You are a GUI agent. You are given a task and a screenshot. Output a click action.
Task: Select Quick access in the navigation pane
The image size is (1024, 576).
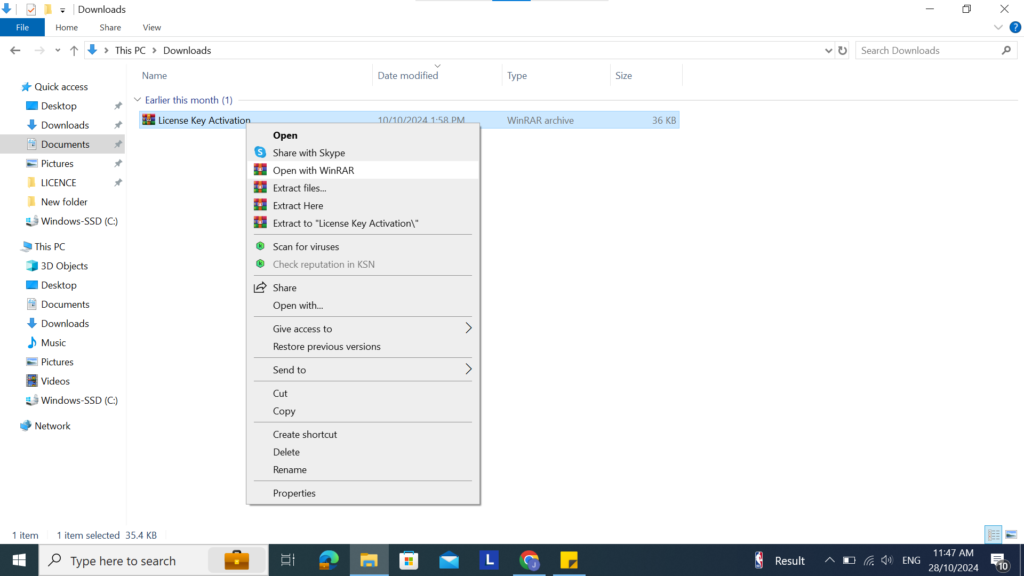point(61,87)
